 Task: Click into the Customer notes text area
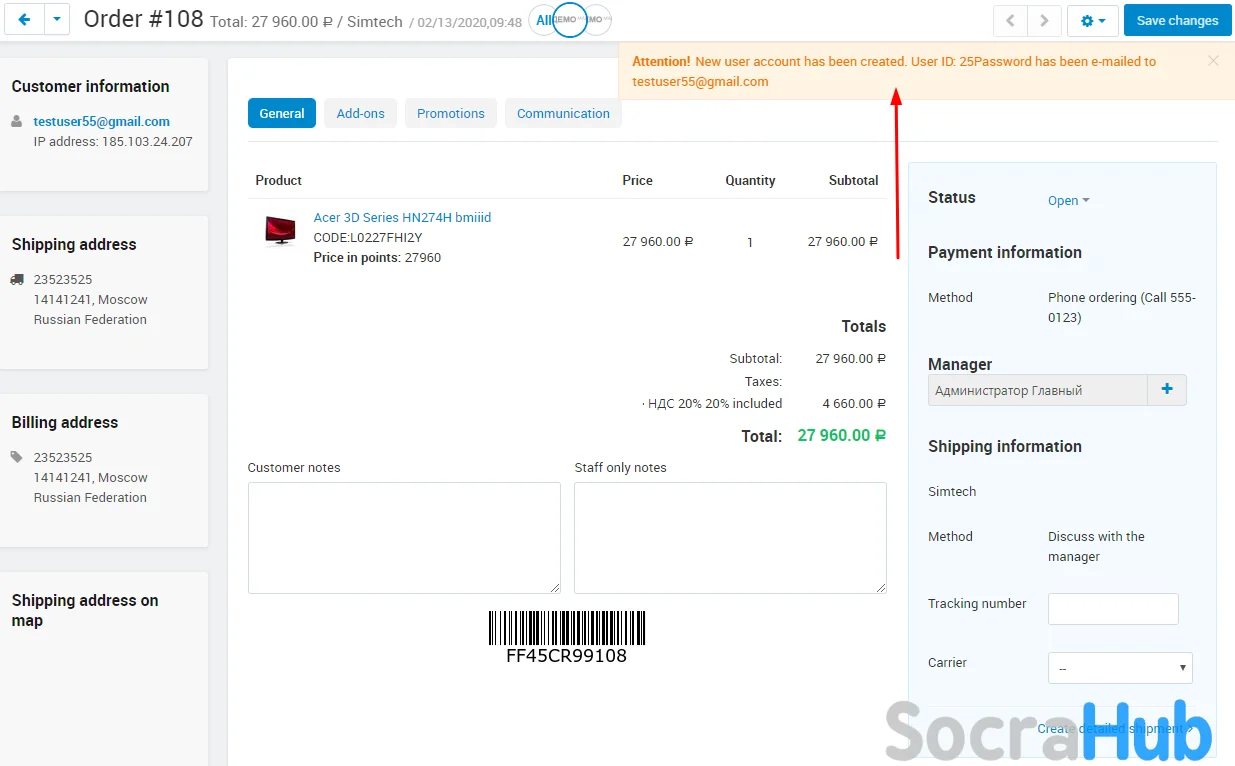[x=404, y=538]
